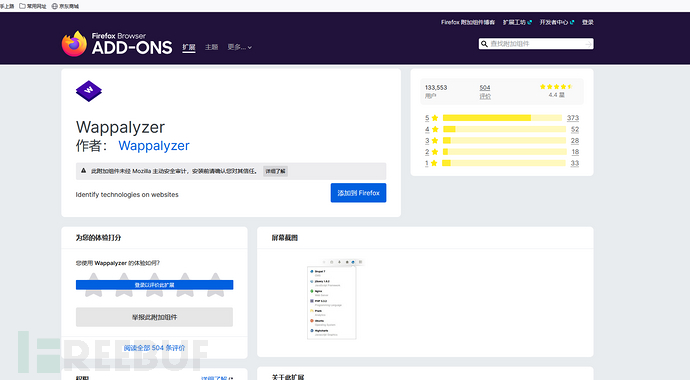Click the 133,553 users count text
This screenshot has height=380, width=690.
[436, 88]
